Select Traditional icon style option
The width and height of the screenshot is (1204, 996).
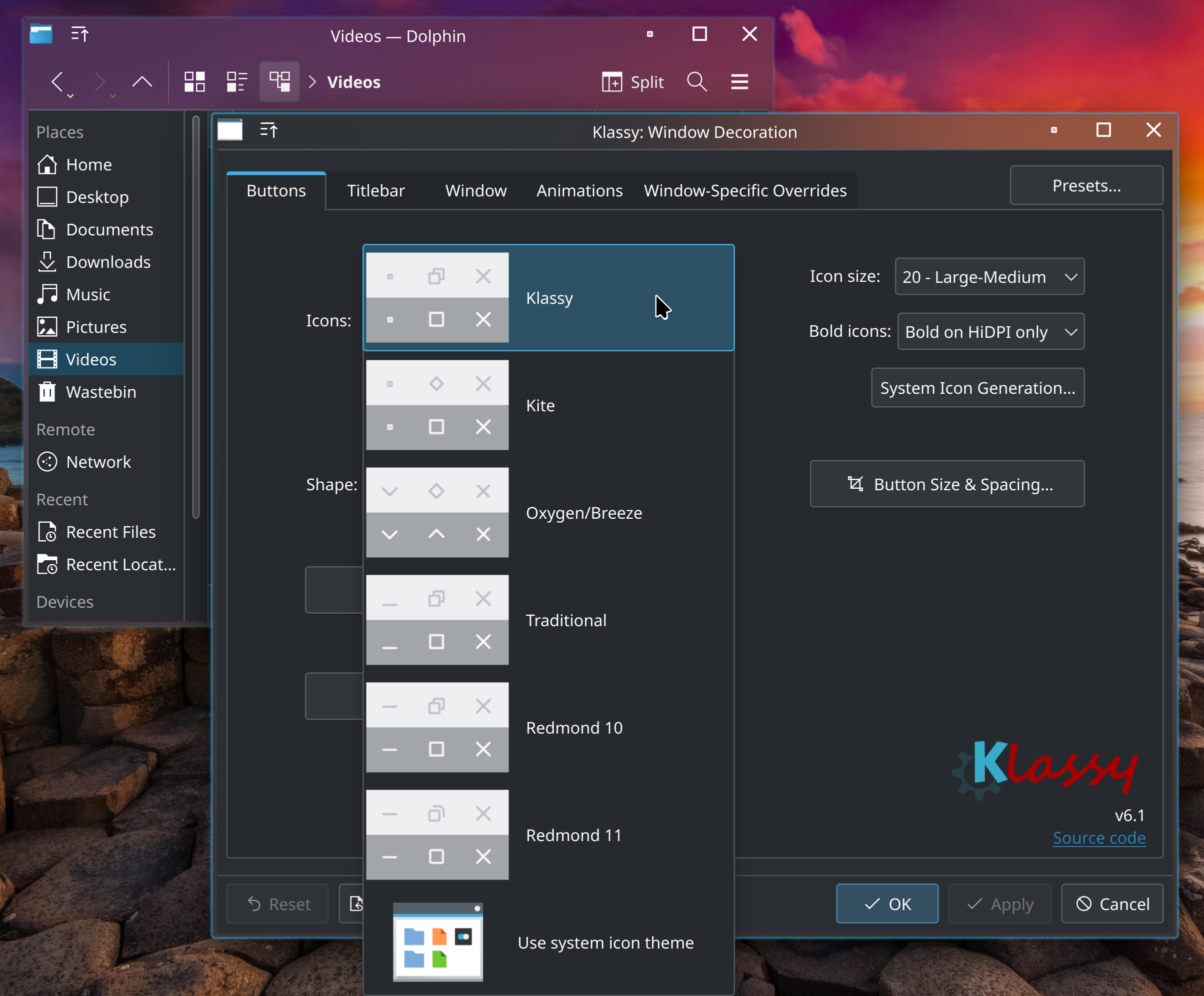tap(548, 620)
